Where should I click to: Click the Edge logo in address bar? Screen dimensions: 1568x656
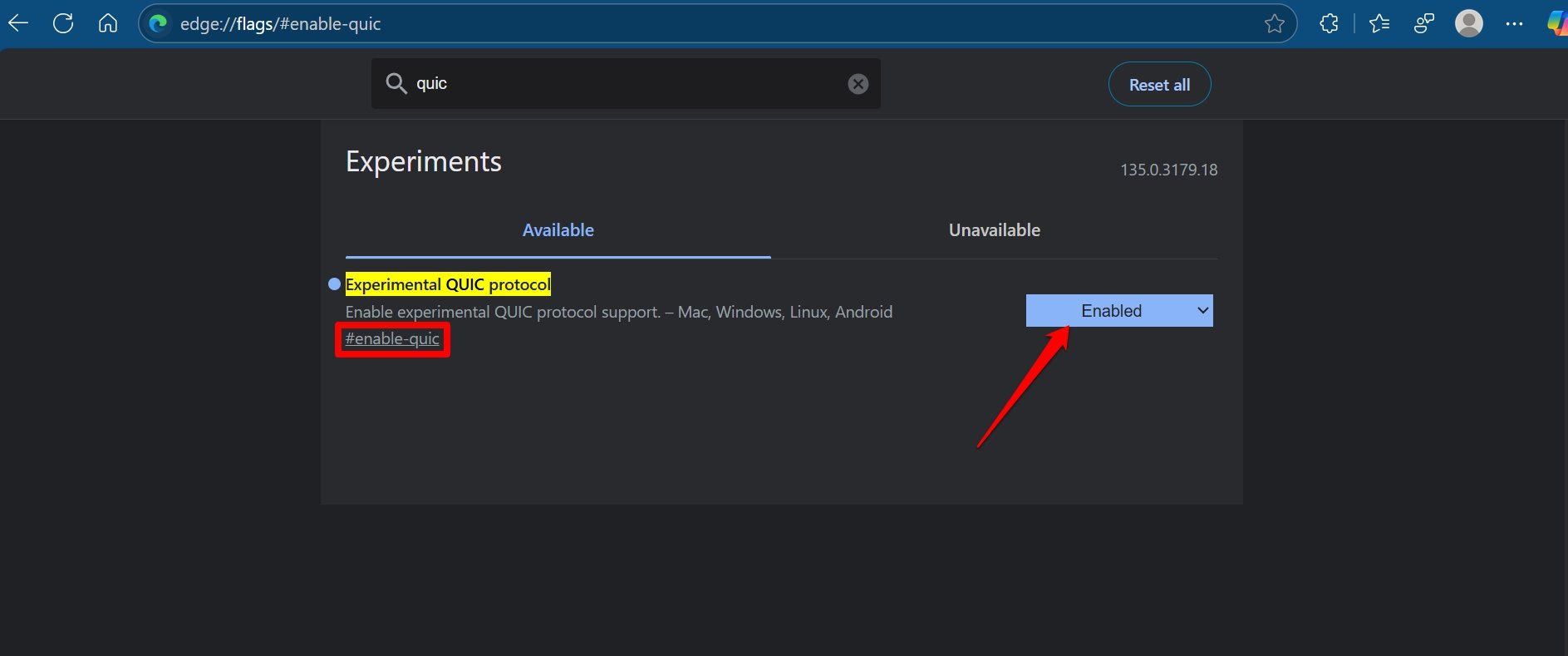[x=158, y=24]
